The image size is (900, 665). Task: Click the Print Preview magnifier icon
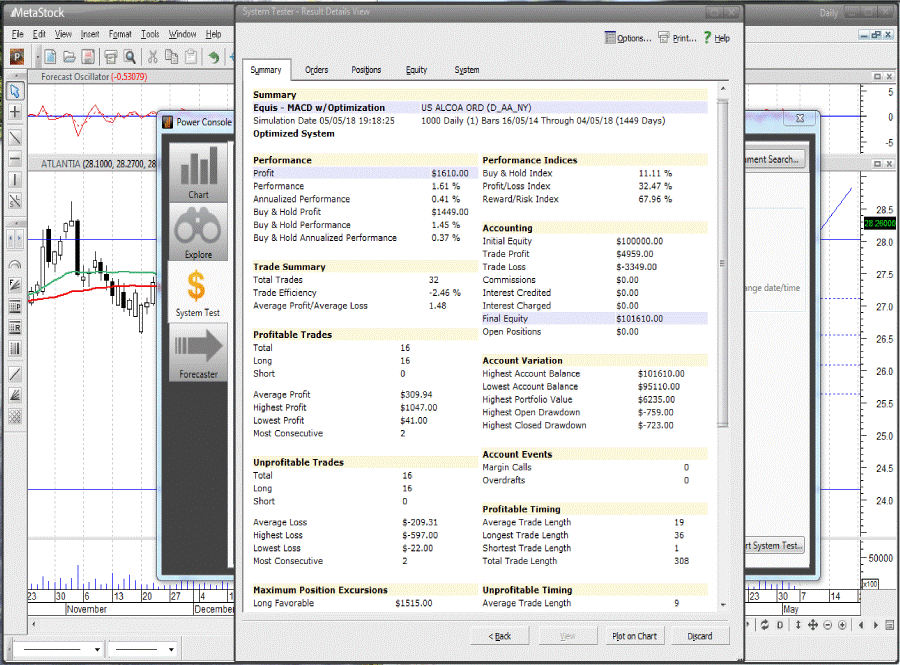(130, 57)
